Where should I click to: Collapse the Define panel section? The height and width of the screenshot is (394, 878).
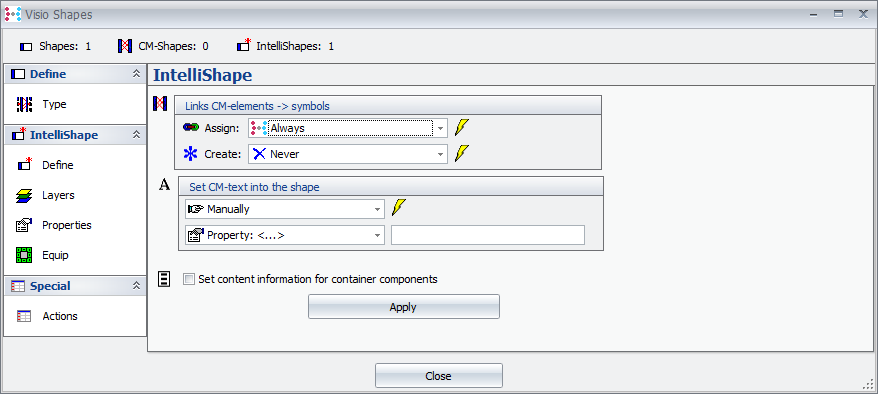(x=136, y=74)
